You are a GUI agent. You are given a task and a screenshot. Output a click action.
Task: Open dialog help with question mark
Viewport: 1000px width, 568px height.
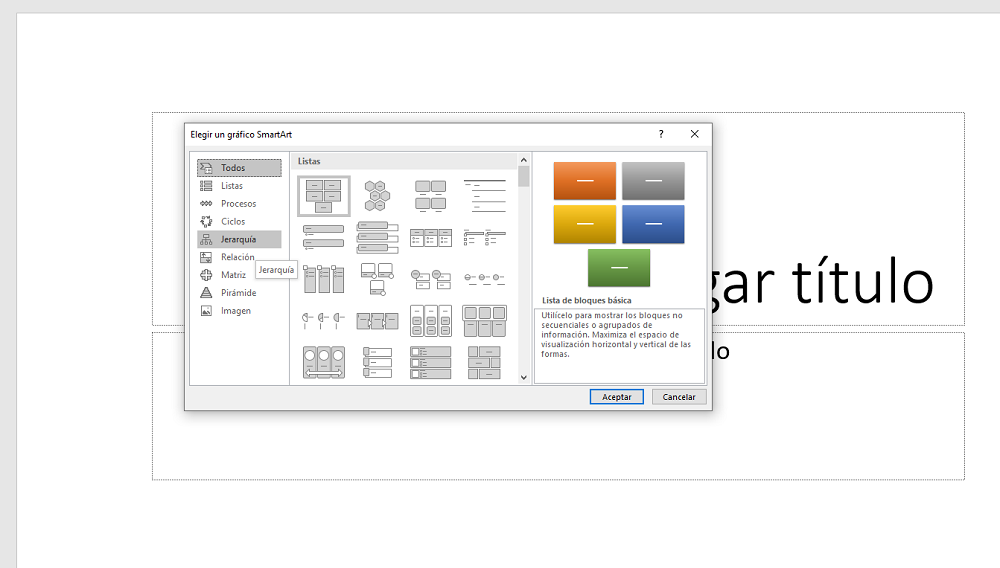pyautogui.click(x=660, y=134)
